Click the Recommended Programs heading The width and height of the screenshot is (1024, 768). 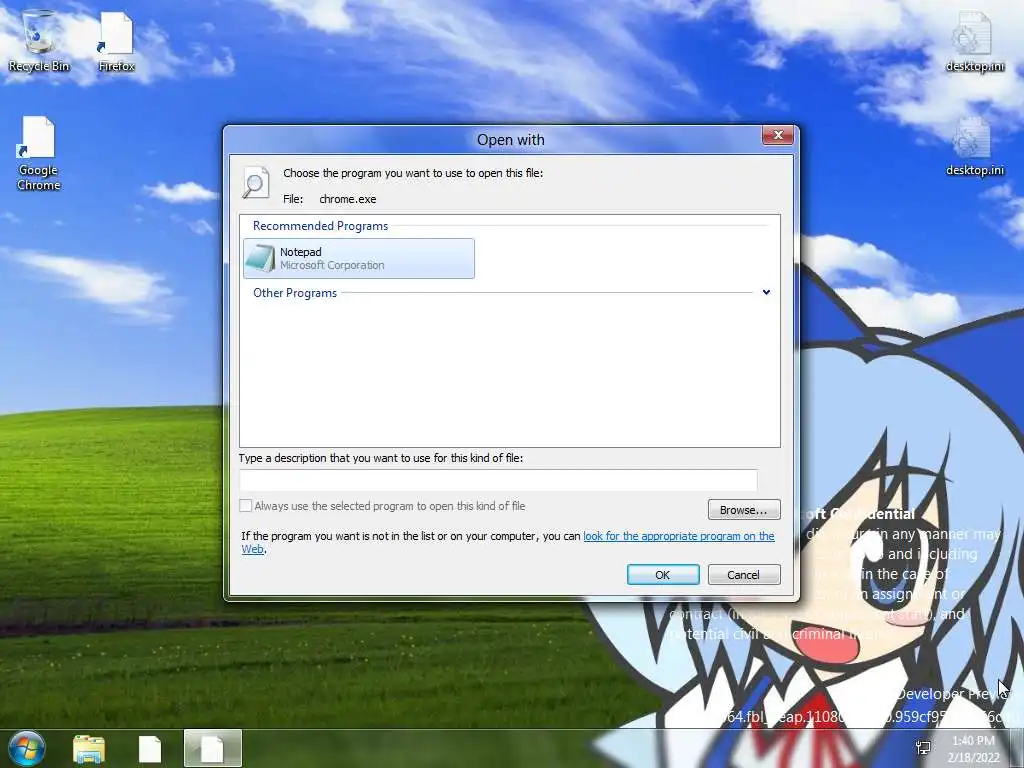[x=321, y=226]
